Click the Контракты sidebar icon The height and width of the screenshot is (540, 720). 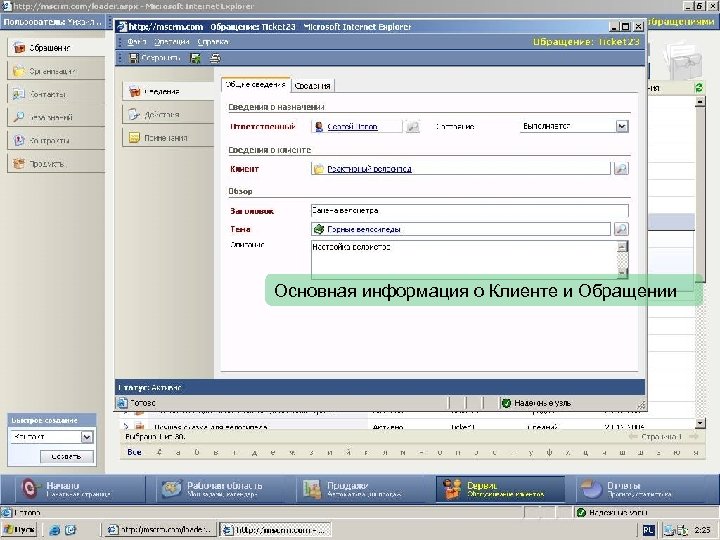tap(19, 141)
